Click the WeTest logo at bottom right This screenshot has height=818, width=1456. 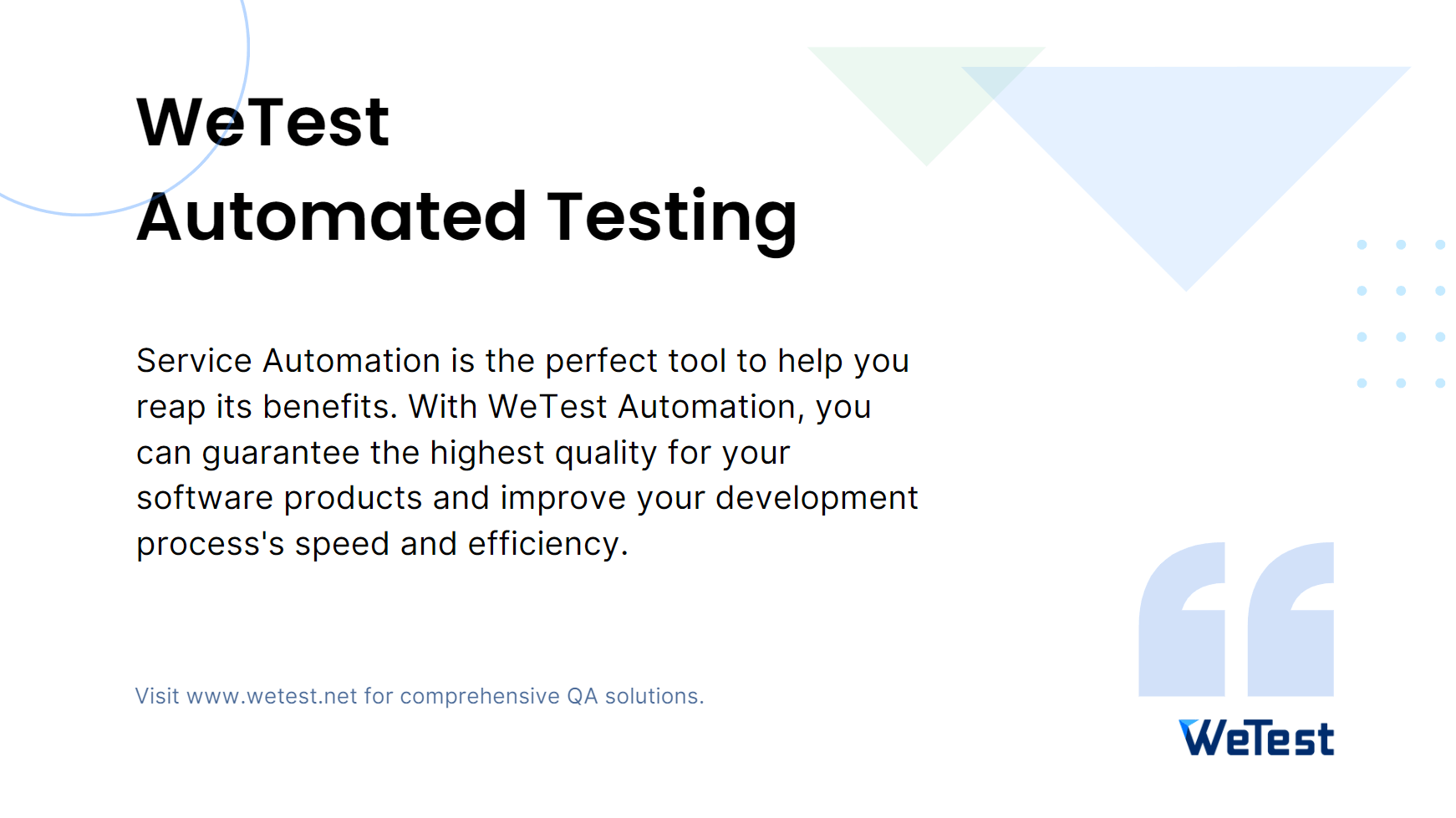point(1256,738)
